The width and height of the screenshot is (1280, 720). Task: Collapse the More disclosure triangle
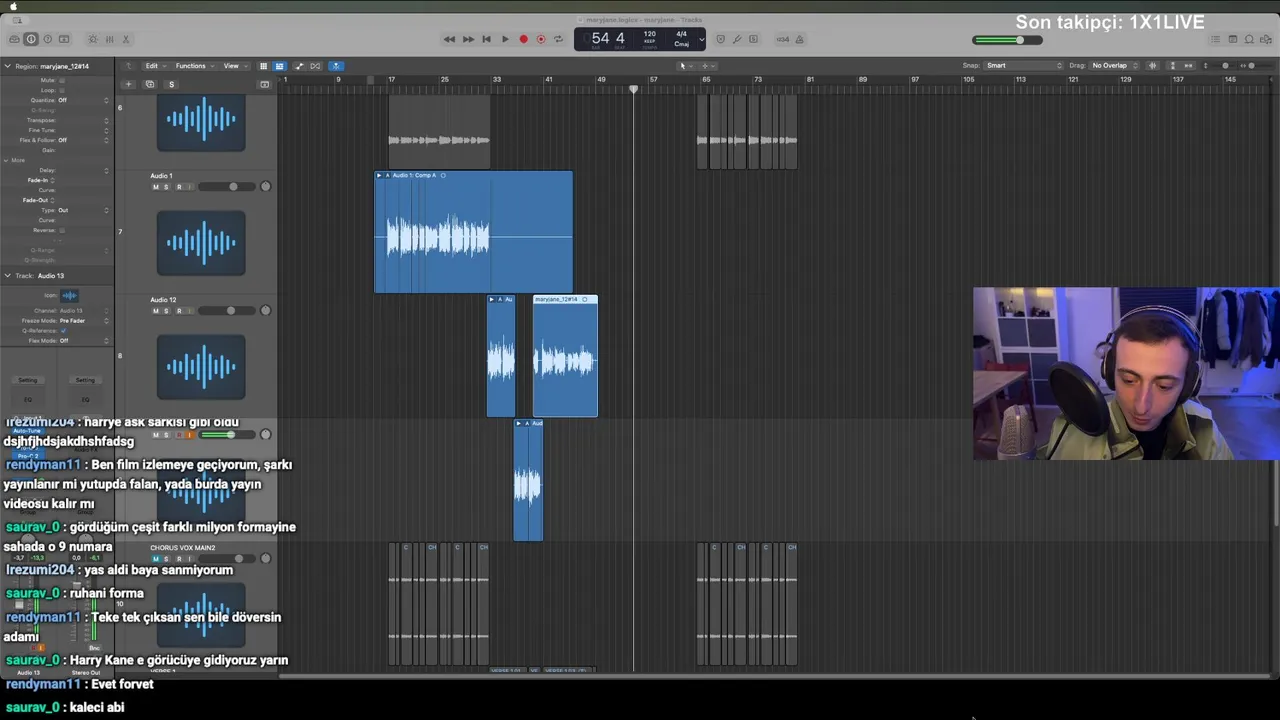6,160
